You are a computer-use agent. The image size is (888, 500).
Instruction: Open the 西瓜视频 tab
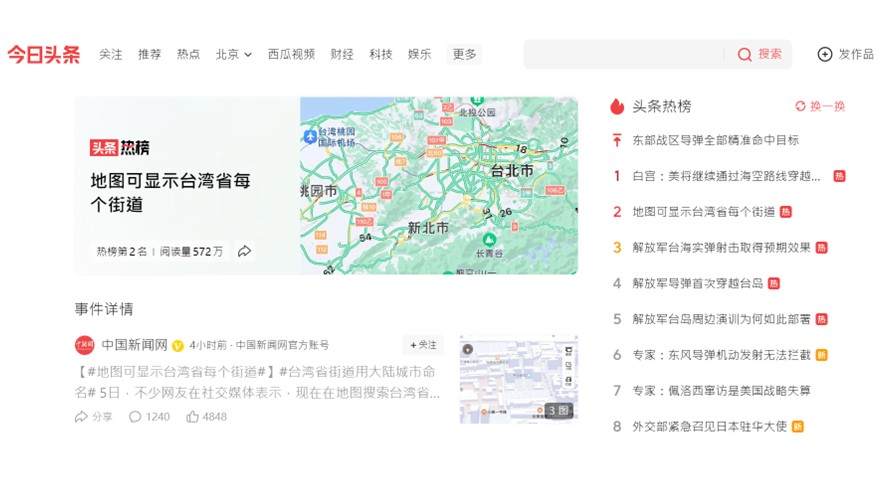point(291,54)
